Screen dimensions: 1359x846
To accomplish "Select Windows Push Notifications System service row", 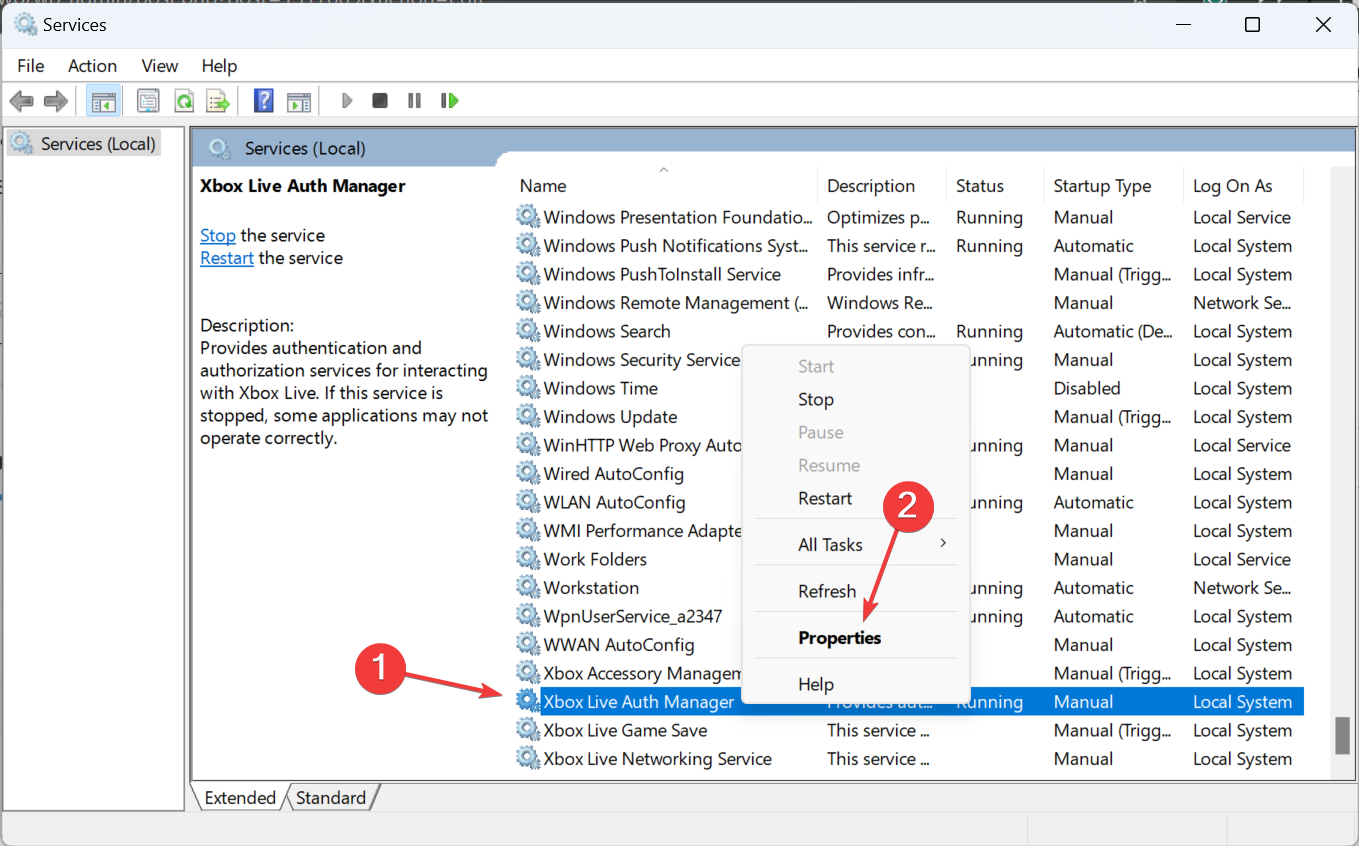I will pyautogui.click(x=909, y=246).
